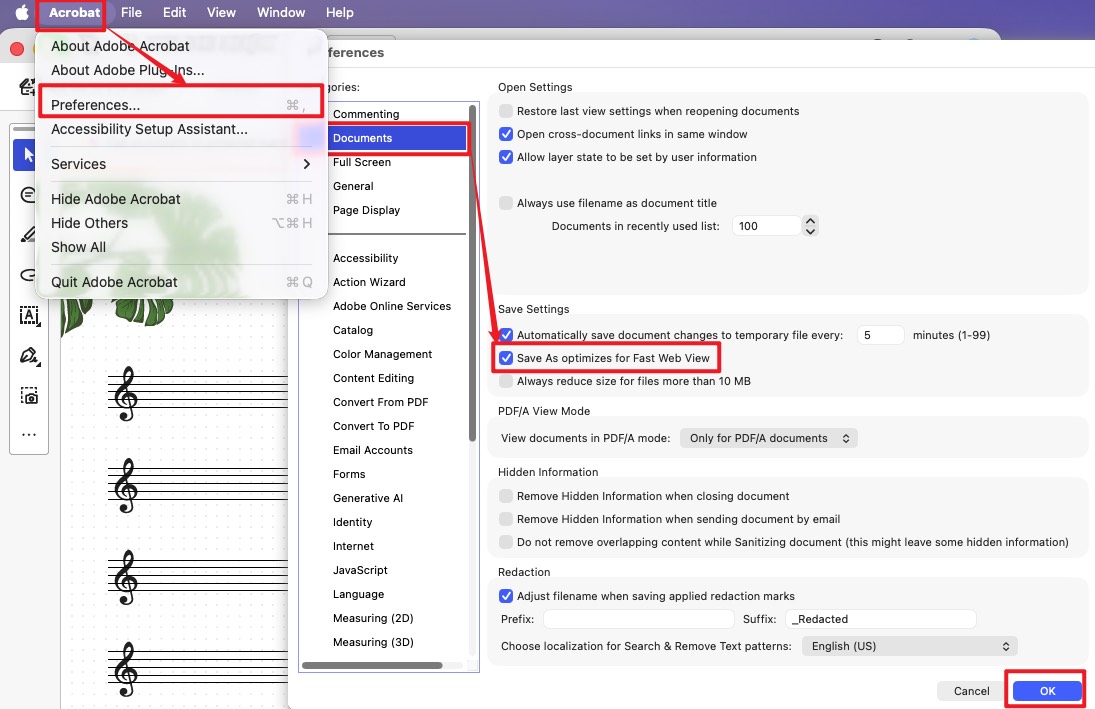The height and width of the screenshot is (709, 1095).
Task: Select Measuring (2D) category
Action: (x=374, y=618)
